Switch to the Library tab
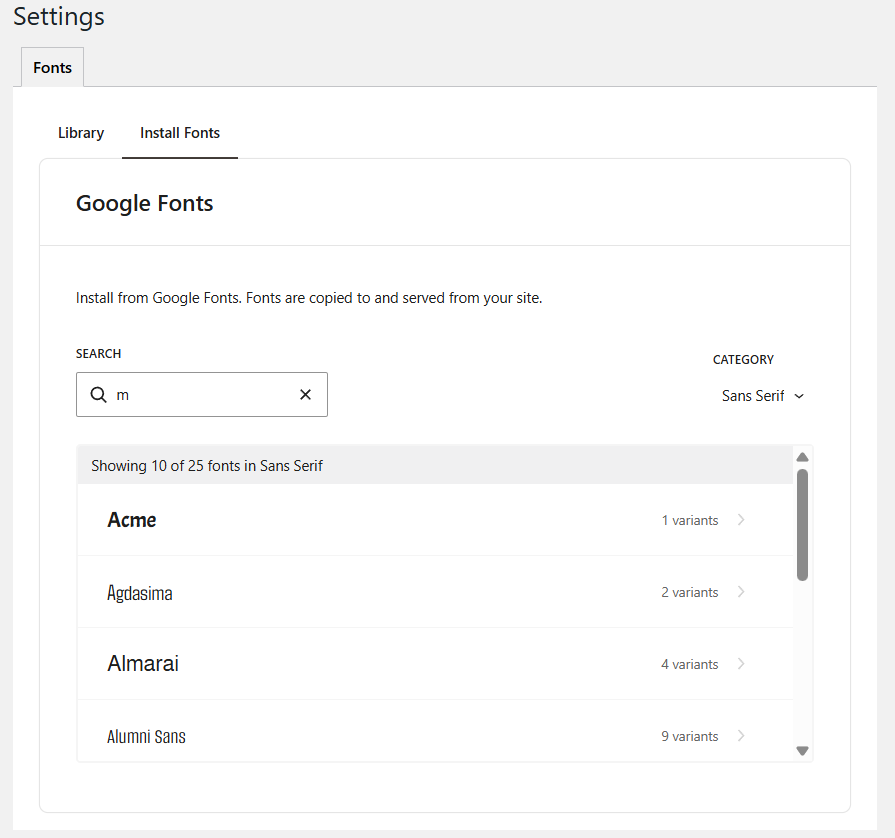This screenshot has width=895, height=838. [x=80, y=132]
